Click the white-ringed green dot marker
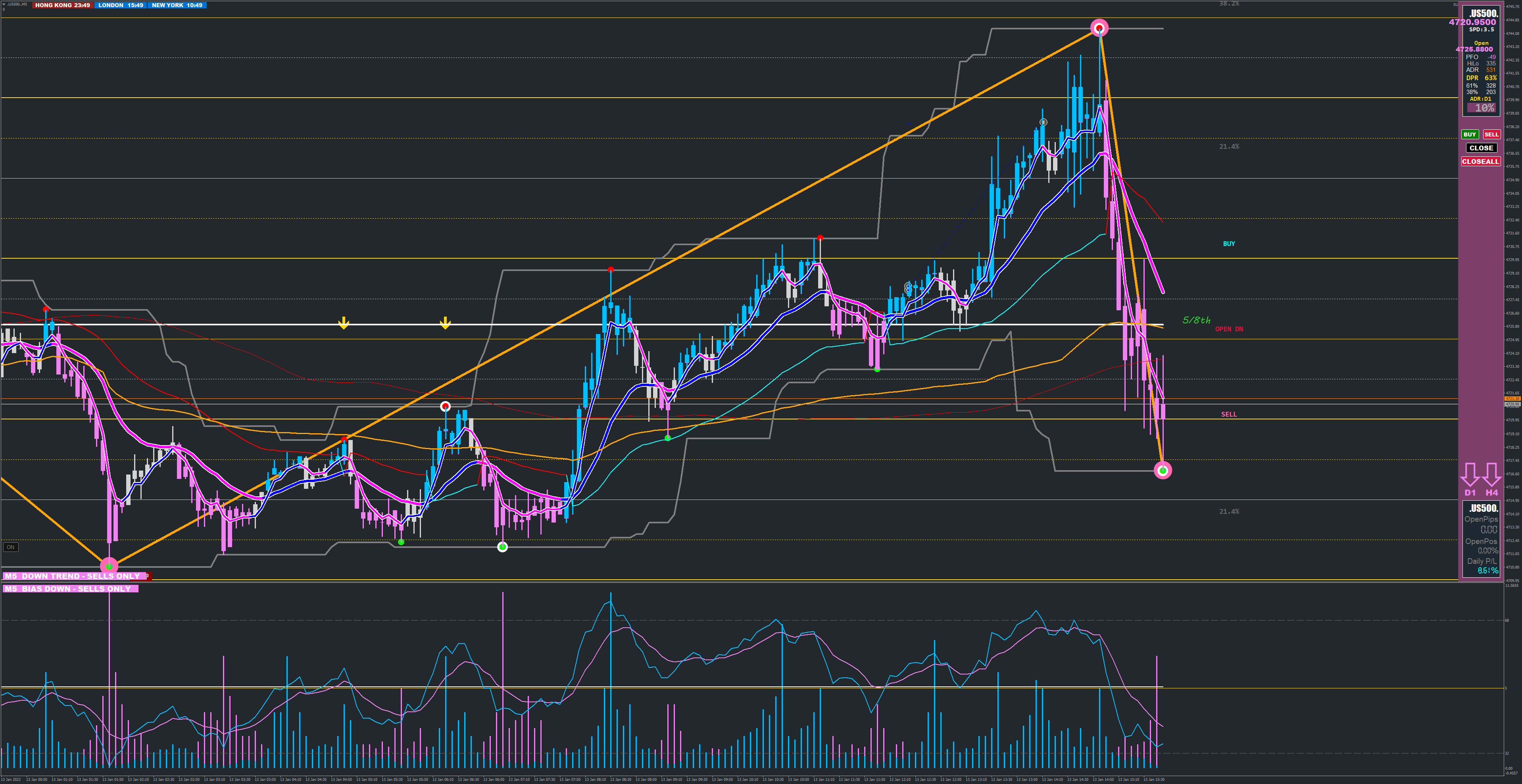Viewport: 1522px width, 784px height. [502, 546]
